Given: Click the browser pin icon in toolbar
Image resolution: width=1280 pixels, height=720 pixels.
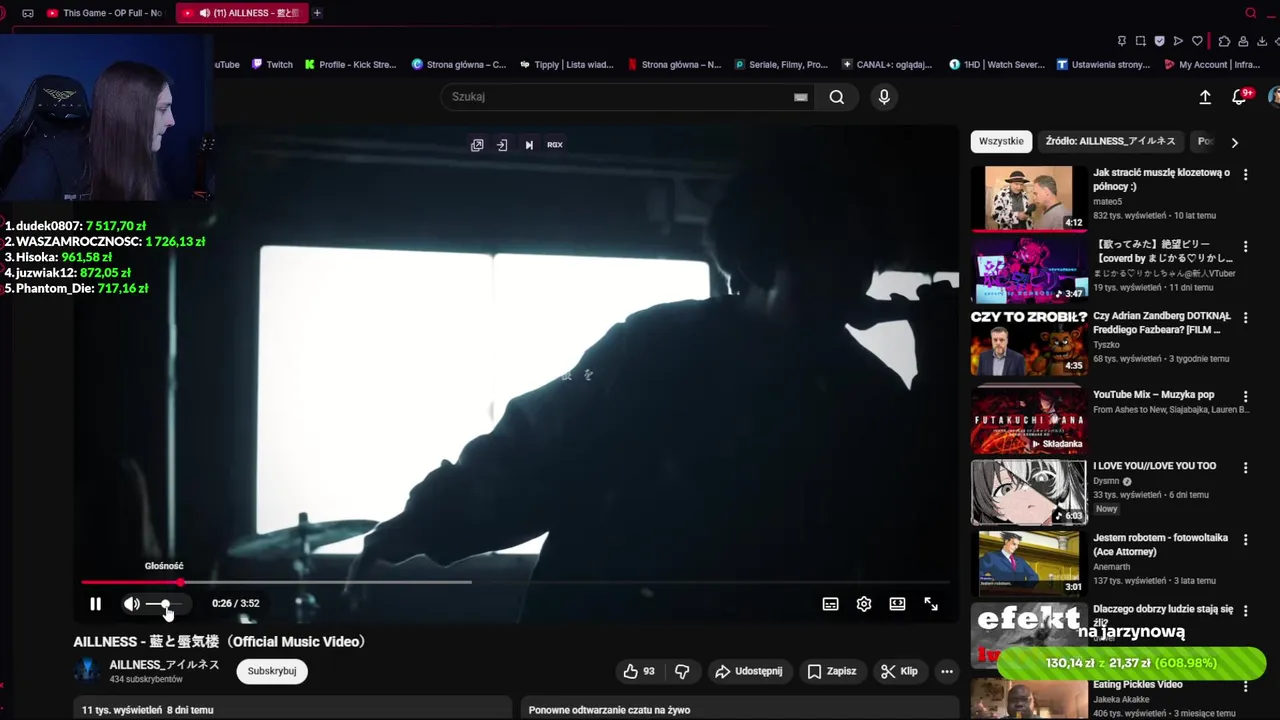Looking at the screenshot, I should pos(1122,41).
